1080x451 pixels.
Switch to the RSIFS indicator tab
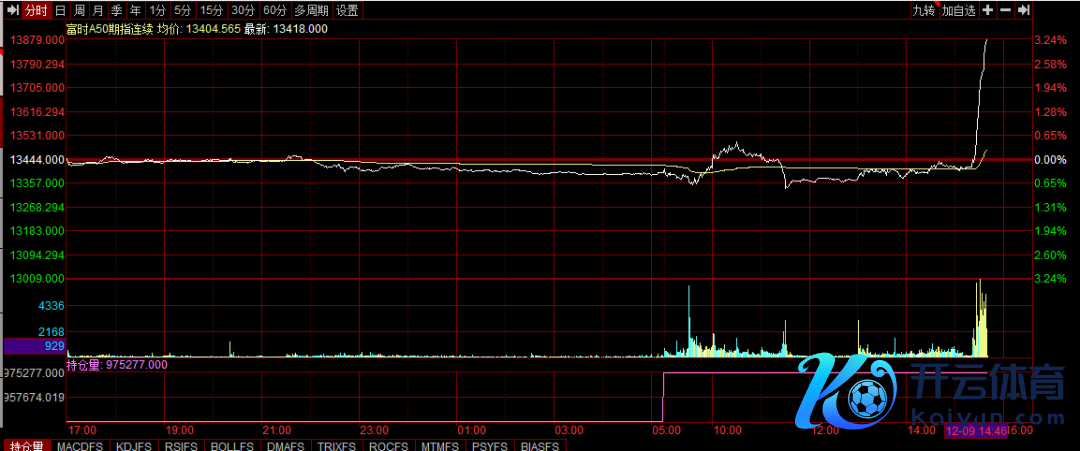181,445
